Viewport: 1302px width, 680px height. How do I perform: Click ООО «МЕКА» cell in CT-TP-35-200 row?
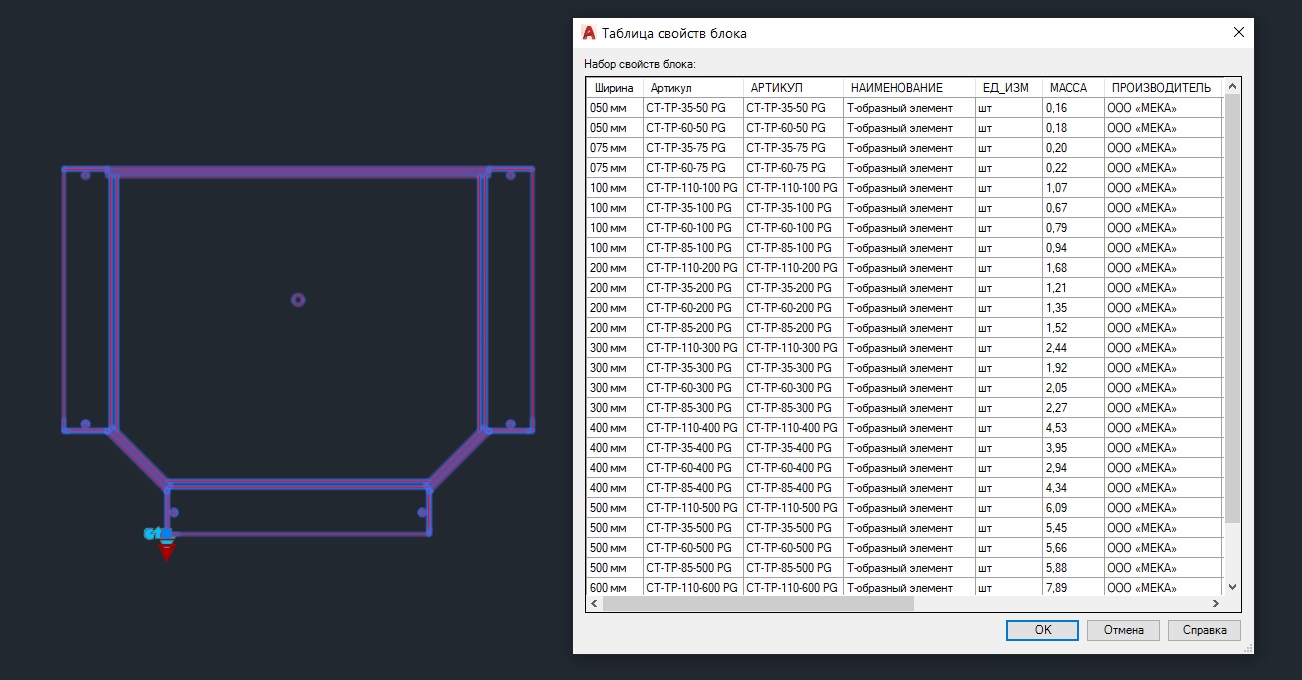1163,288
